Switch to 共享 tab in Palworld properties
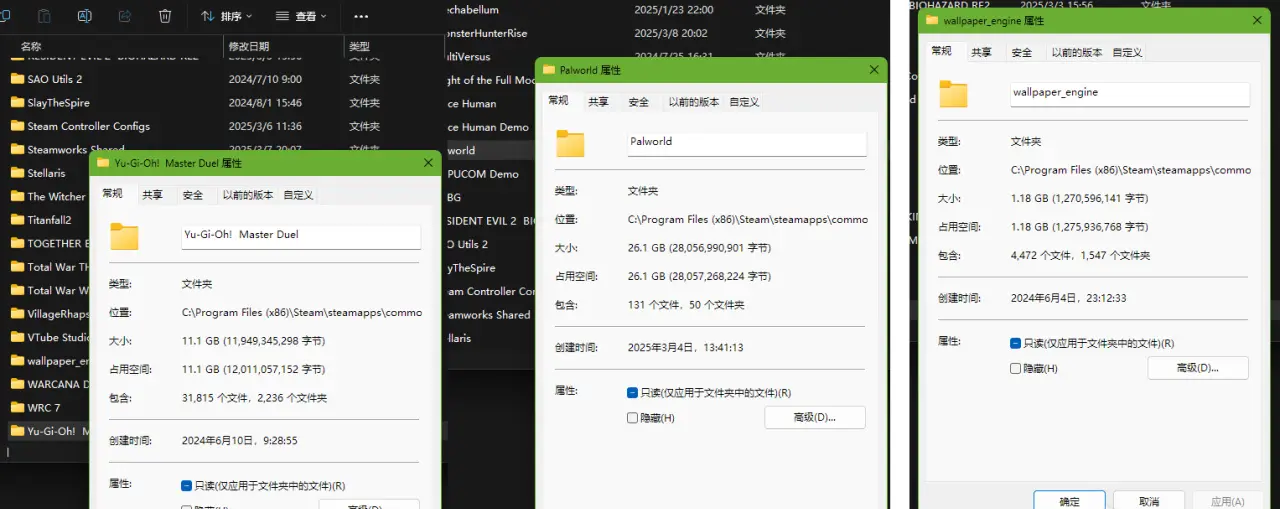 (x=598, y=102)
